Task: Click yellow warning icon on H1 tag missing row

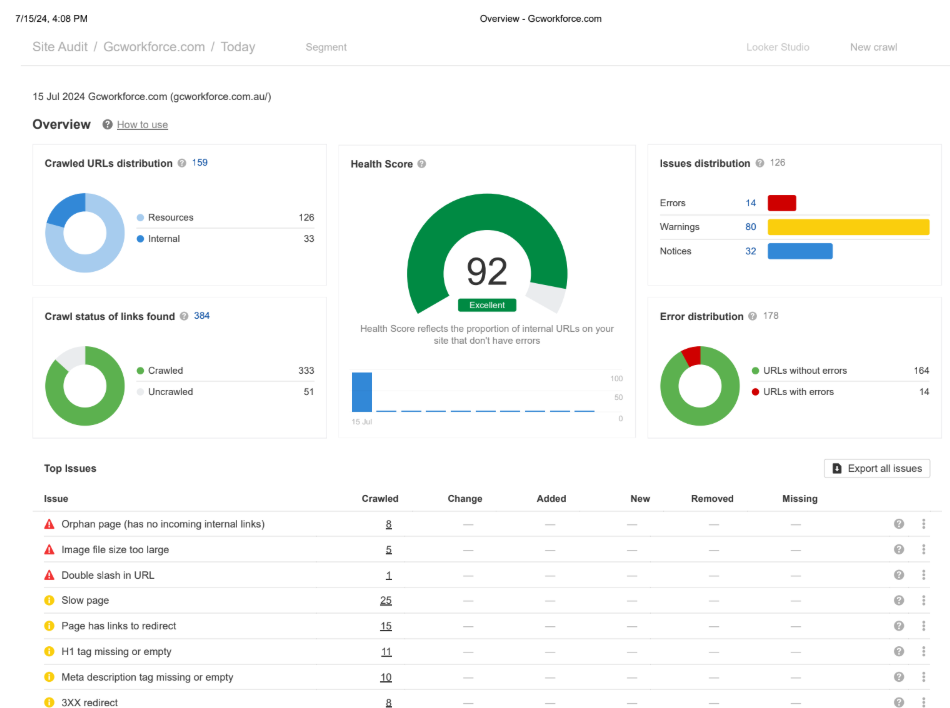Action: point(50,651)
